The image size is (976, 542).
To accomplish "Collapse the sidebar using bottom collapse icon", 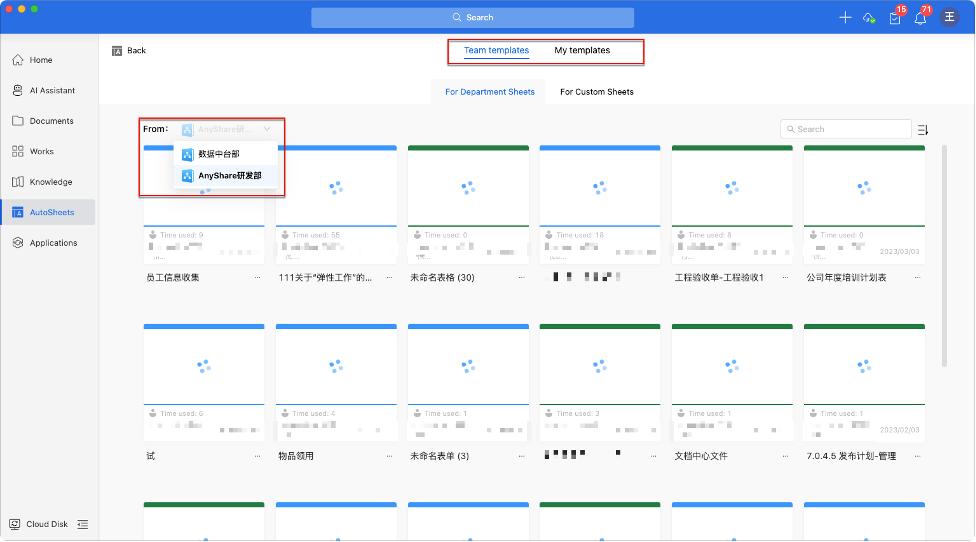I will tap(83, 524).
